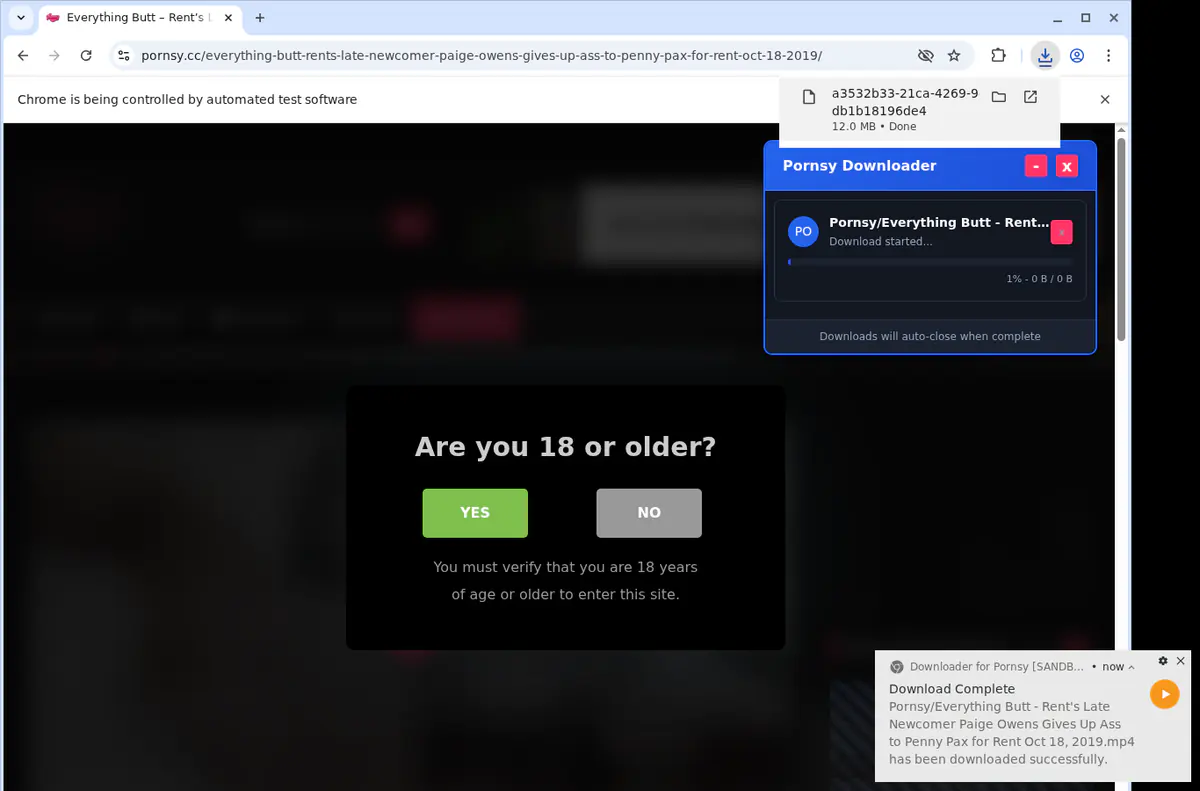1200x791 pixels.
Task: Click NO on the age verification
Action: (x=649, y=513)
